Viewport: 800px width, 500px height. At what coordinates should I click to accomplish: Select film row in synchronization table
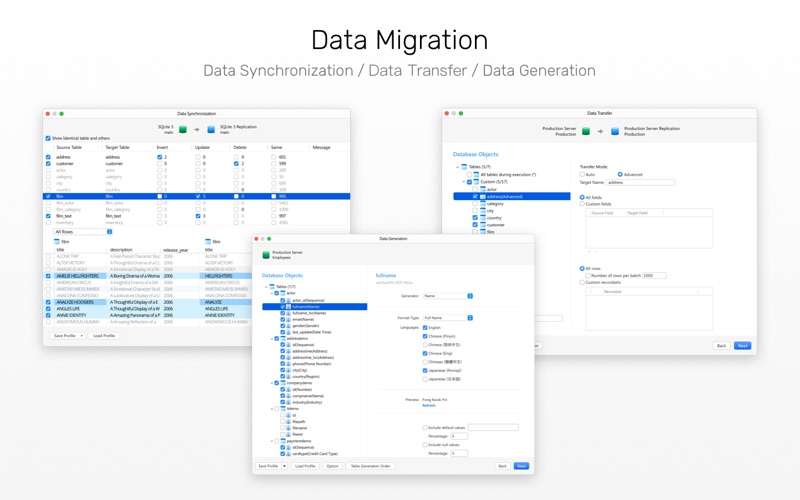196,196
